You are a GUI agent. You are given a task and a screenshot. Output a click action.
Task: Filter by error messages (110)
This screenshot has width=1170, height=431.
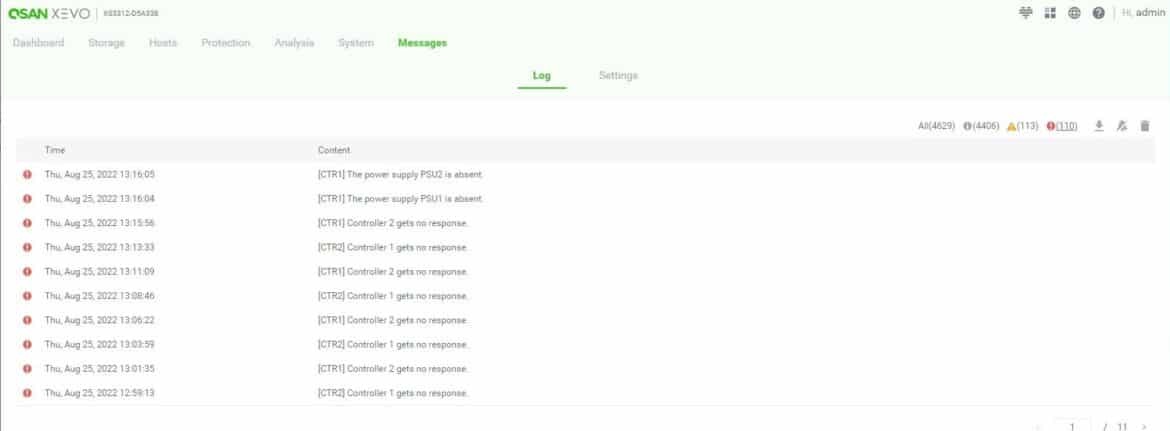coord(1062,126)
